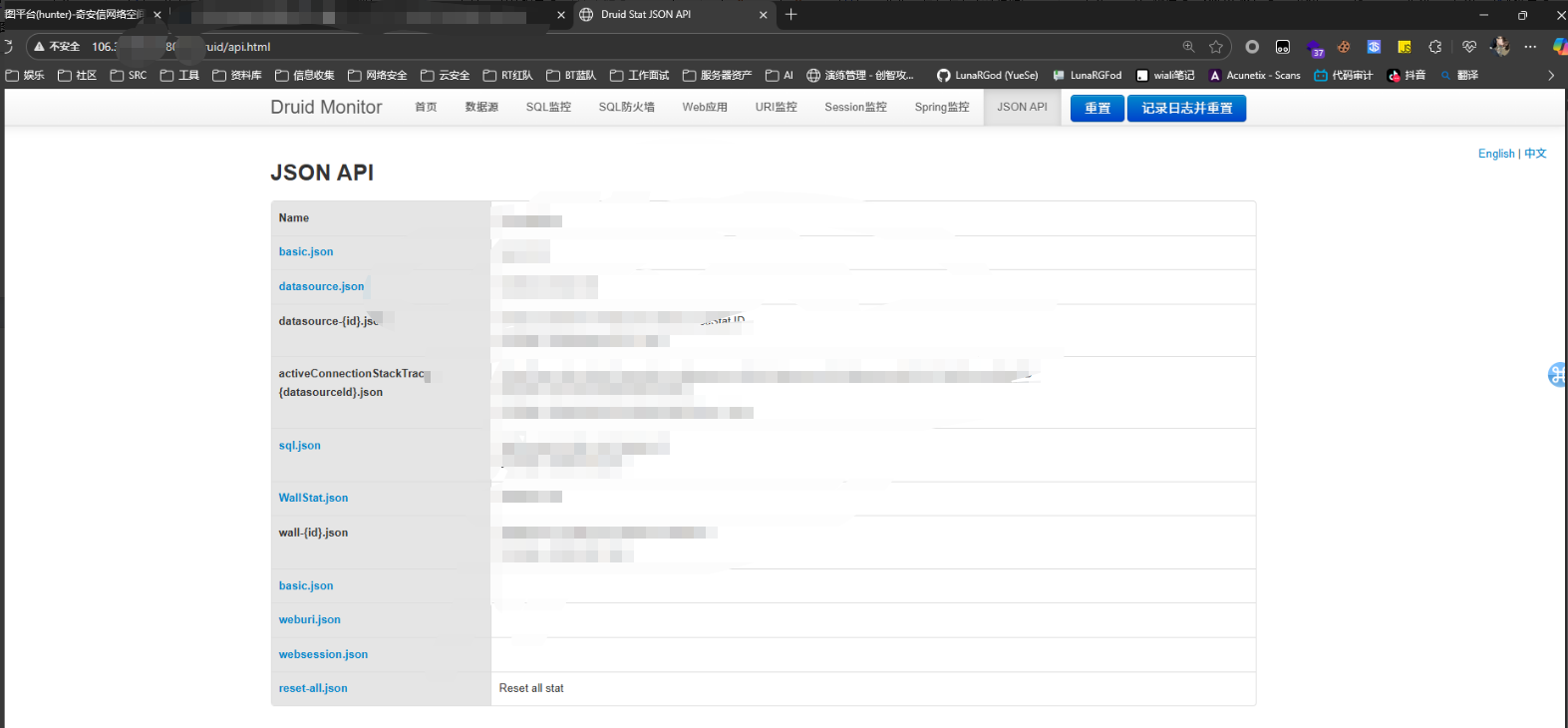Open the 代码审计 bookmark

pyautogui.click(x=1344, y=76)
